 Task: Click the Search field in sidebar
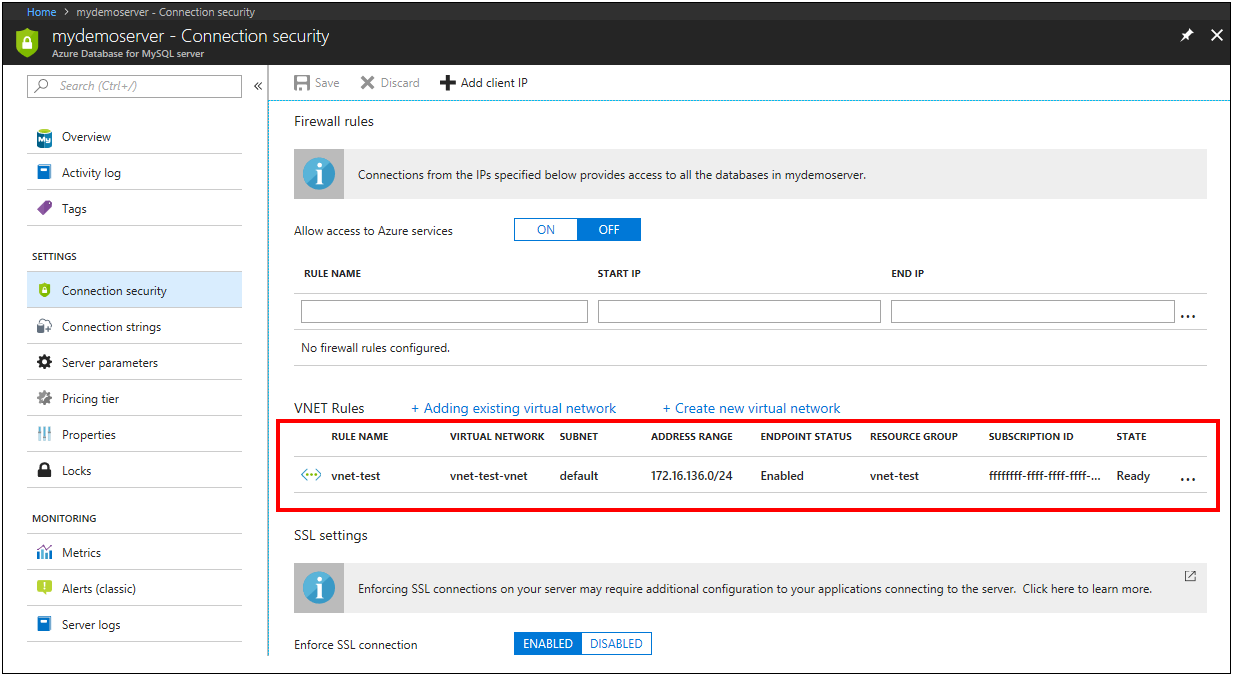pyautogui.click(x=134, y=86)
